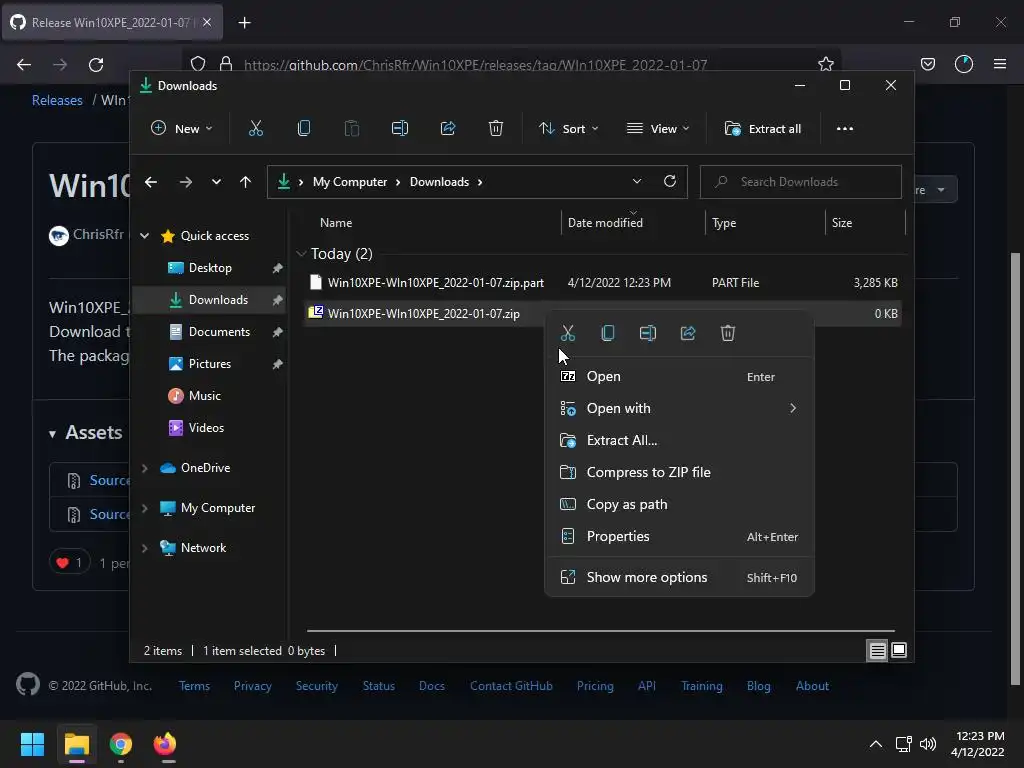1024x768 pixels.
Task: Click Explorer's forward navigation arrow
Action: point(185,182)
